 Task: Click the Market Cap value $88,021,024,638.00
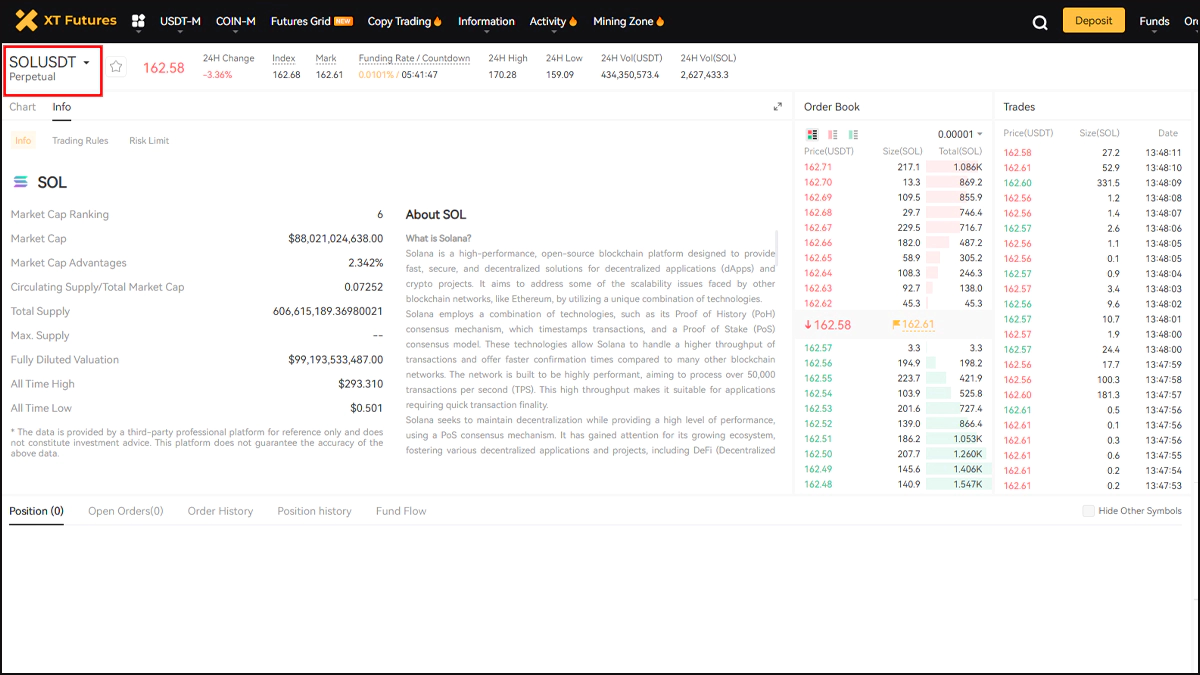(335, 239)
